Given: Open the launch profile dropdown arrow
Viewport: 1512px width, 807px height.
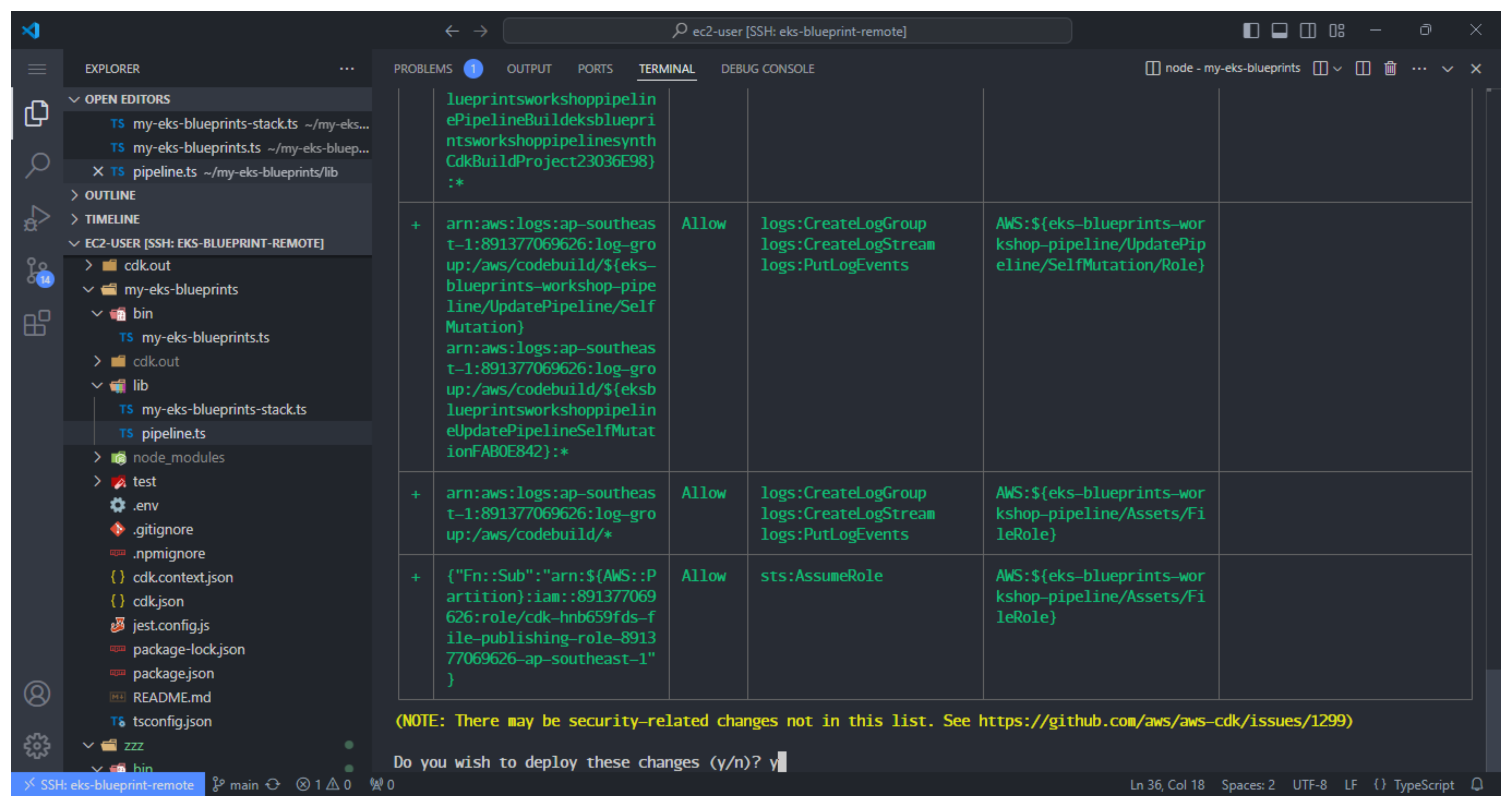Looking at the screenshot, I should (1338, 69).
